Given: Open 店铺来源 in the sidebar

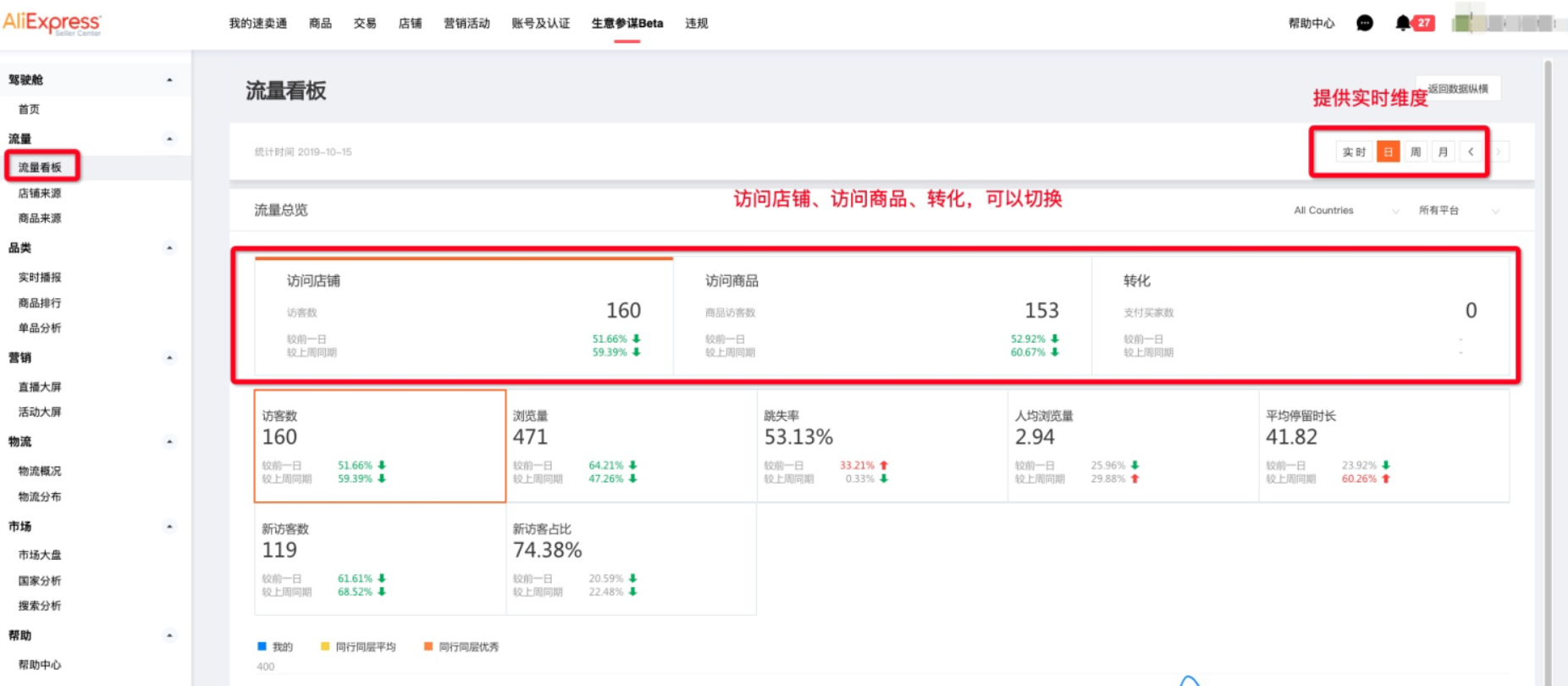Looking at the screenshot, I should tap(40, 193).
